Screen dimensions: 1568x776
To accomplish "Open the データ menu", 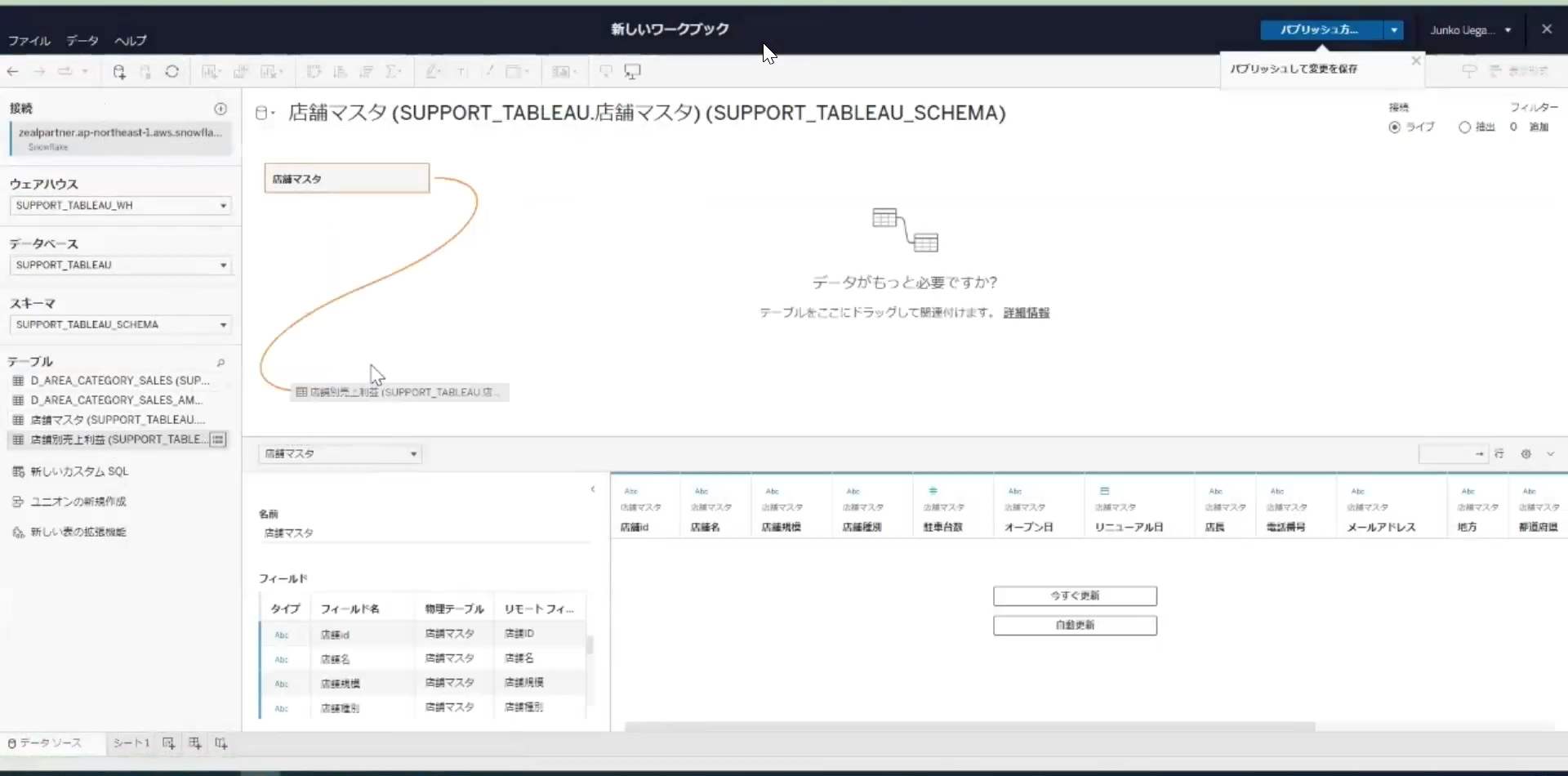I will [82, 41].
